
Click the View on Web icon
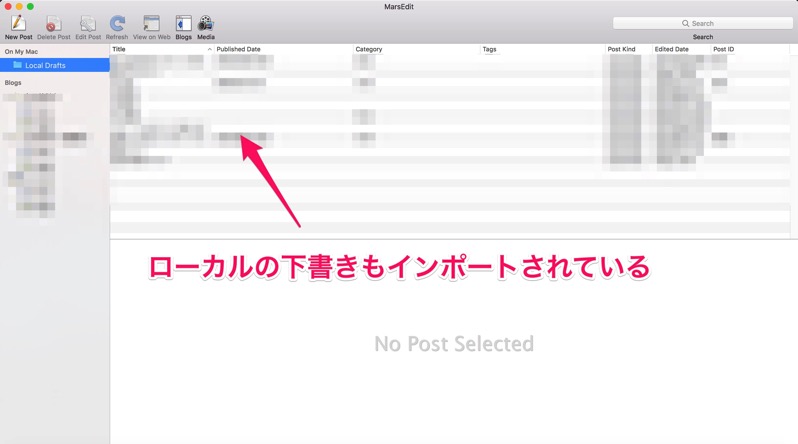pyautogui.click(x=152, y=23)
